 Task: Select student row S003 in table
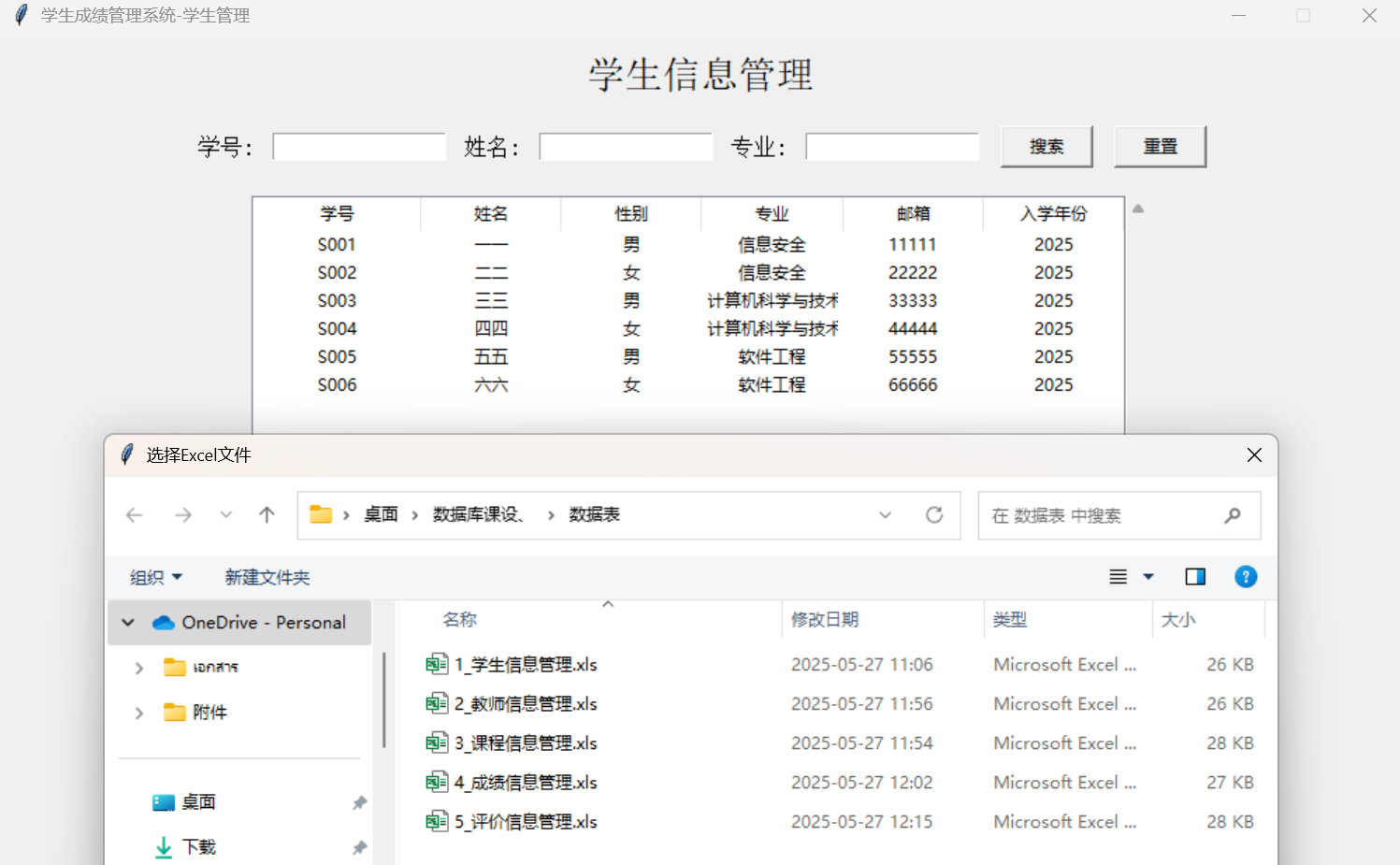point(688,301)
